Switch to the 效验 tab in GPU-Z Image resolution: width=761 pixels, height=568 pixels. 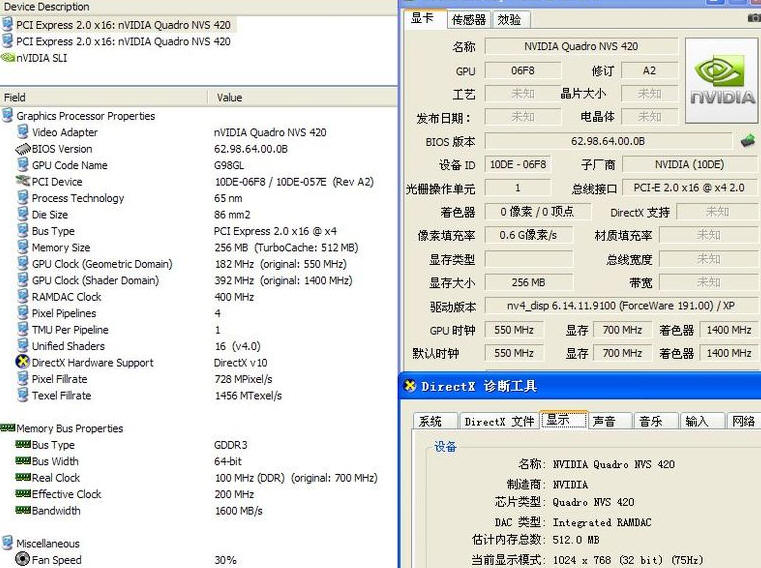click(510, 20)
